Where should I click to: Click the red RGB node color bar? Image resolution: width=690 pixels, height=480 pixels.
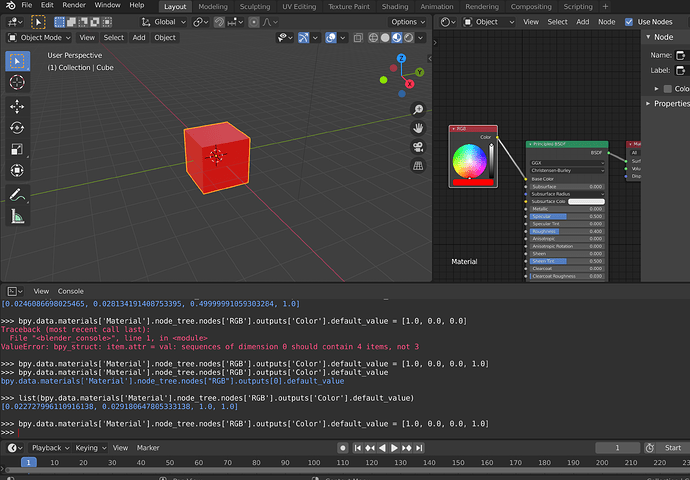[x=473, y=182]
